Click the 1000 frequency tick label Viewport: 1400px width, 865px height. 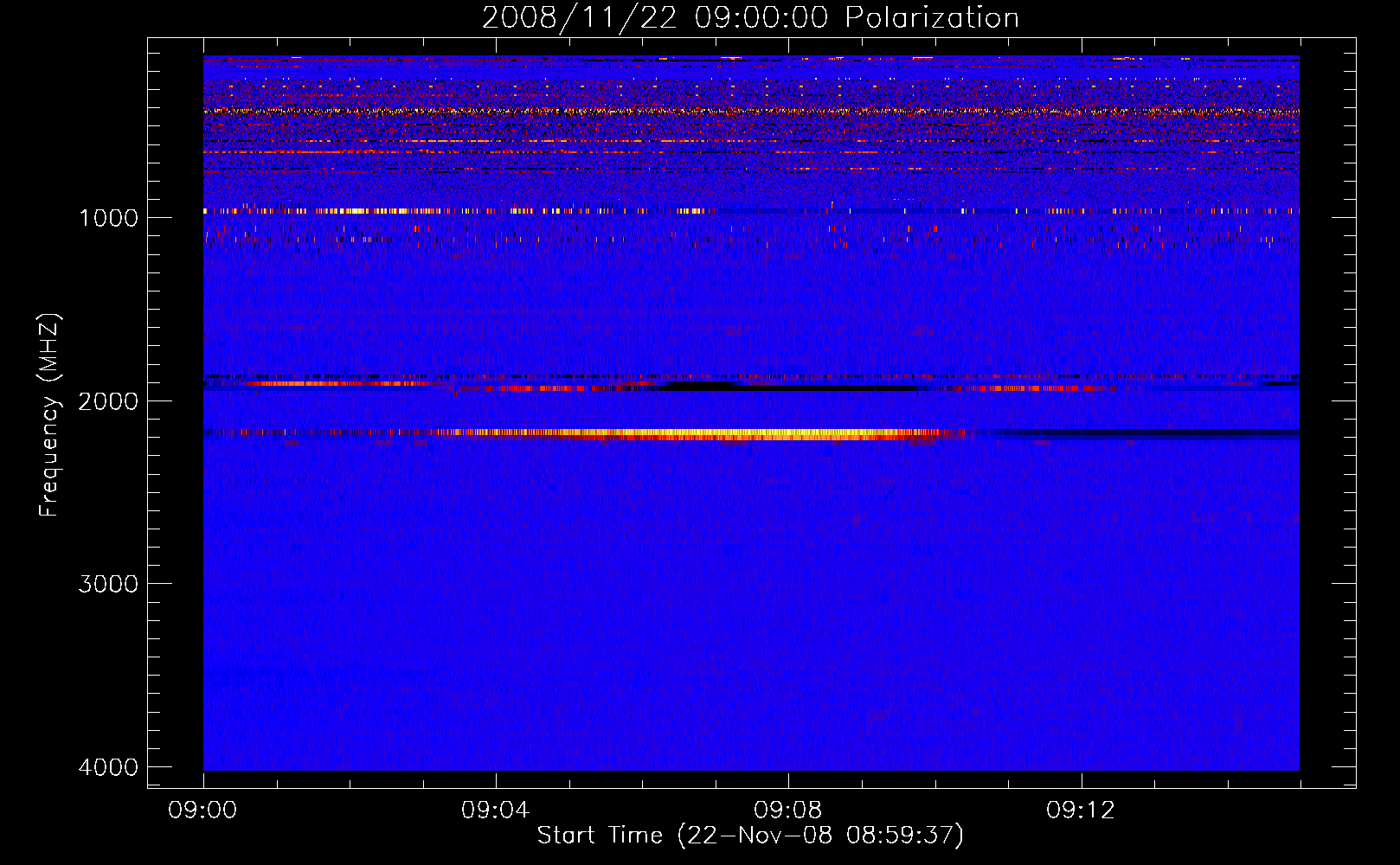(109, 218)
